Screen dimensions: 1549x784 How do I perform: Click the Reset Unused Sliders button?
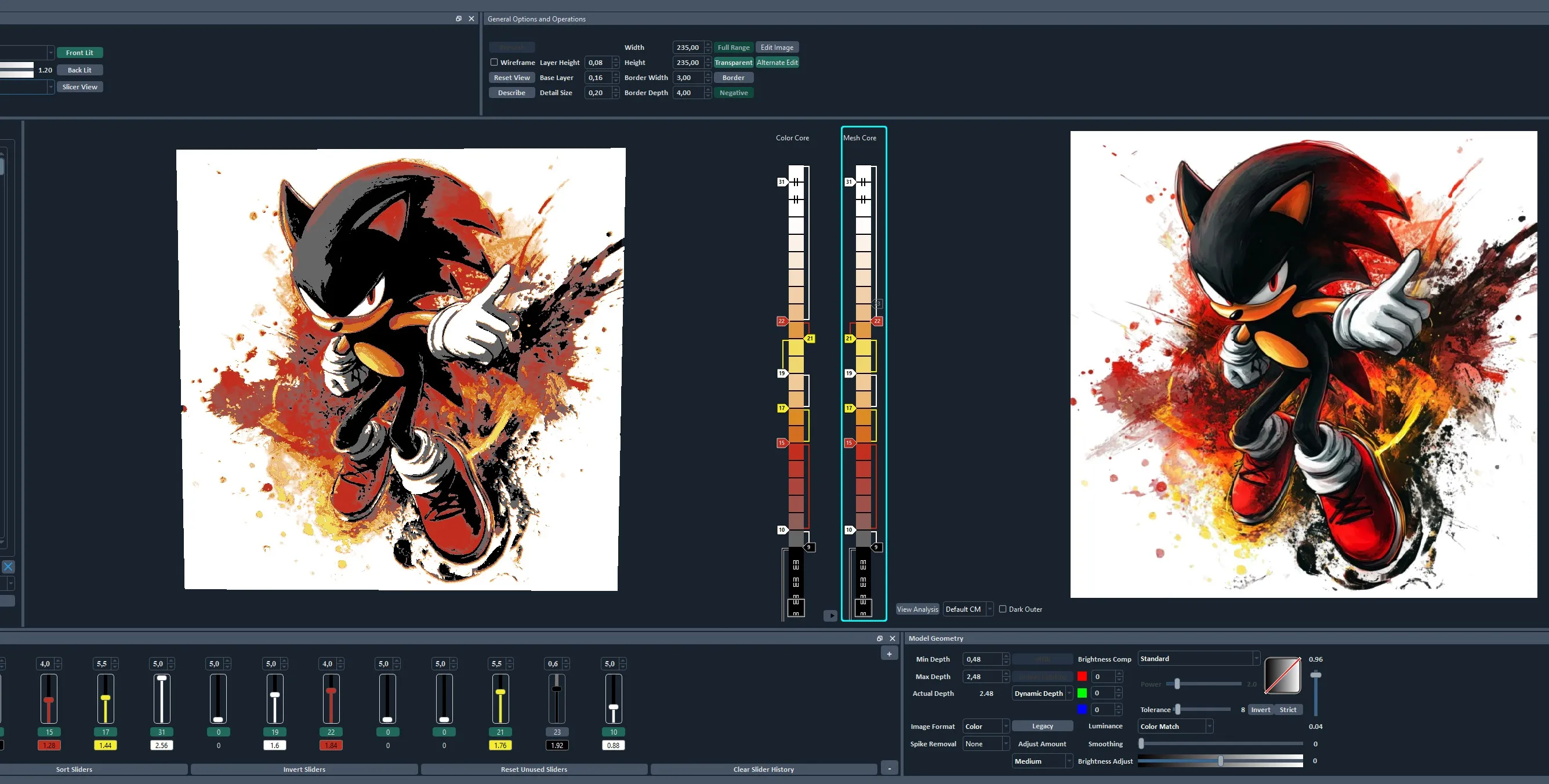click(x=534, y=769)
